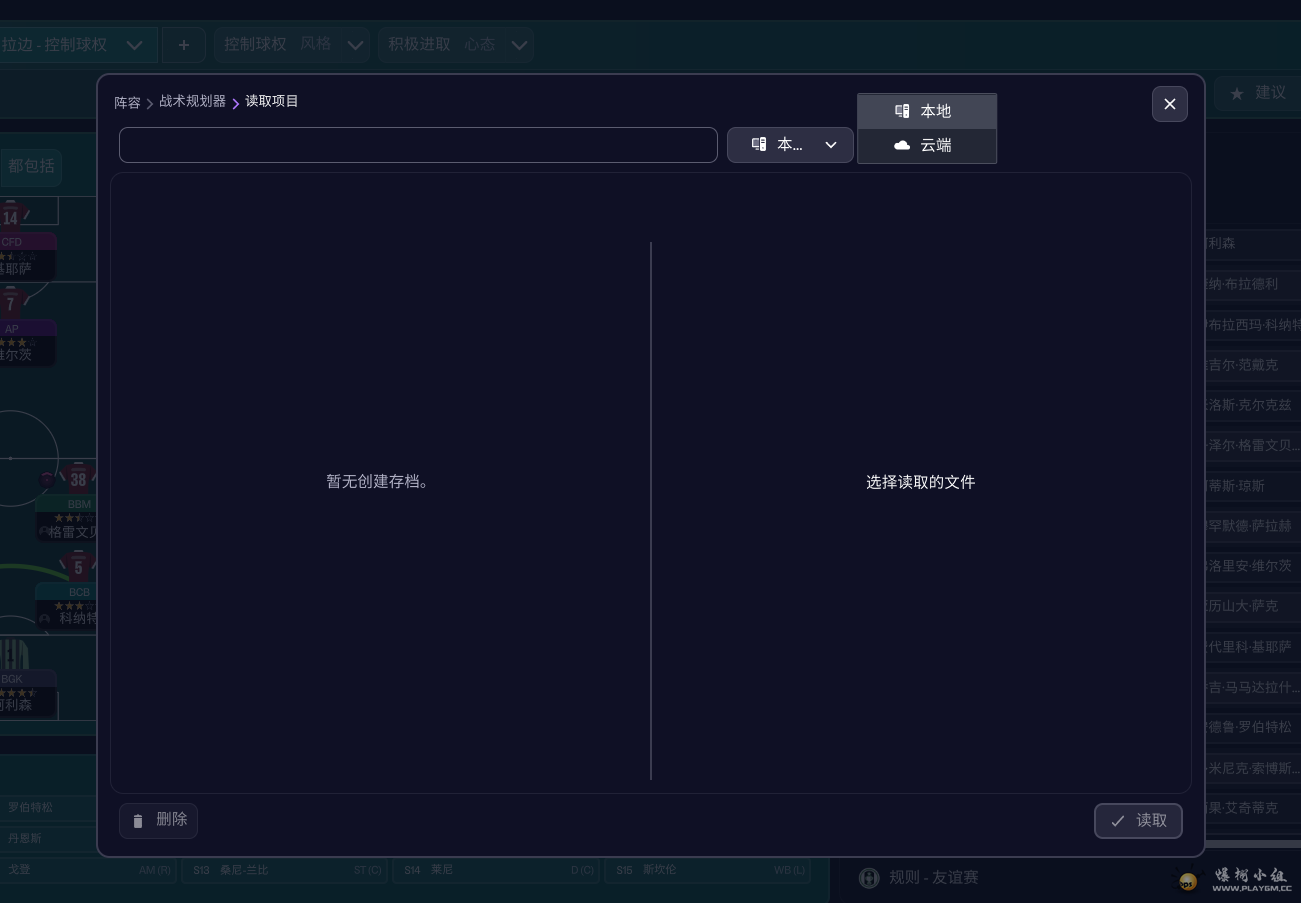Open the 爆棚小组 logo in the corner

point(1188,881)
